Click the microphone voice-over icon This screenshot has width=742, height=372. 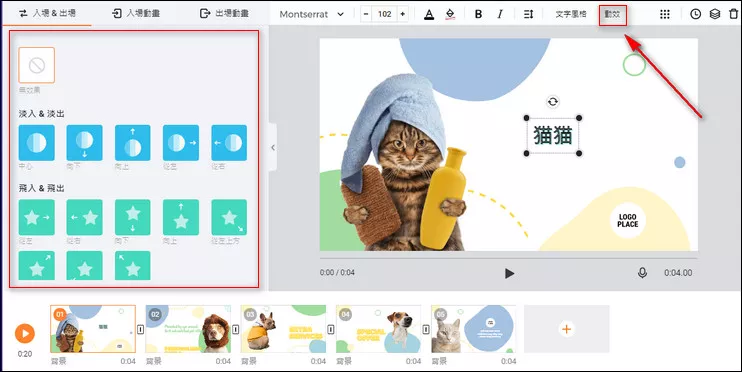[x=642, y=273]
